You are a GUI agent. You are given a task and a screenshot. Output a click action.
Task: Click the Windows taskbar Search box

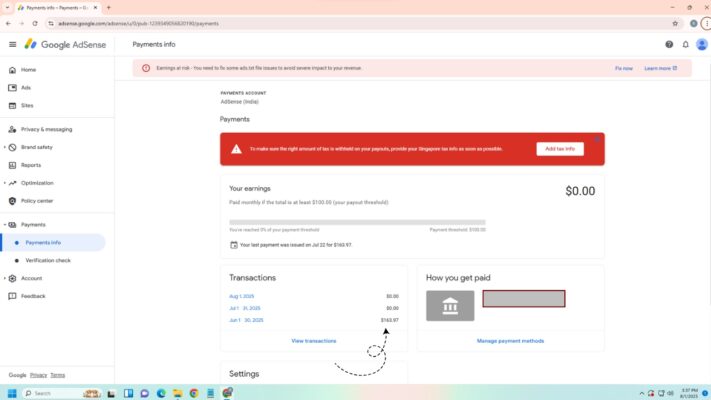61,393
